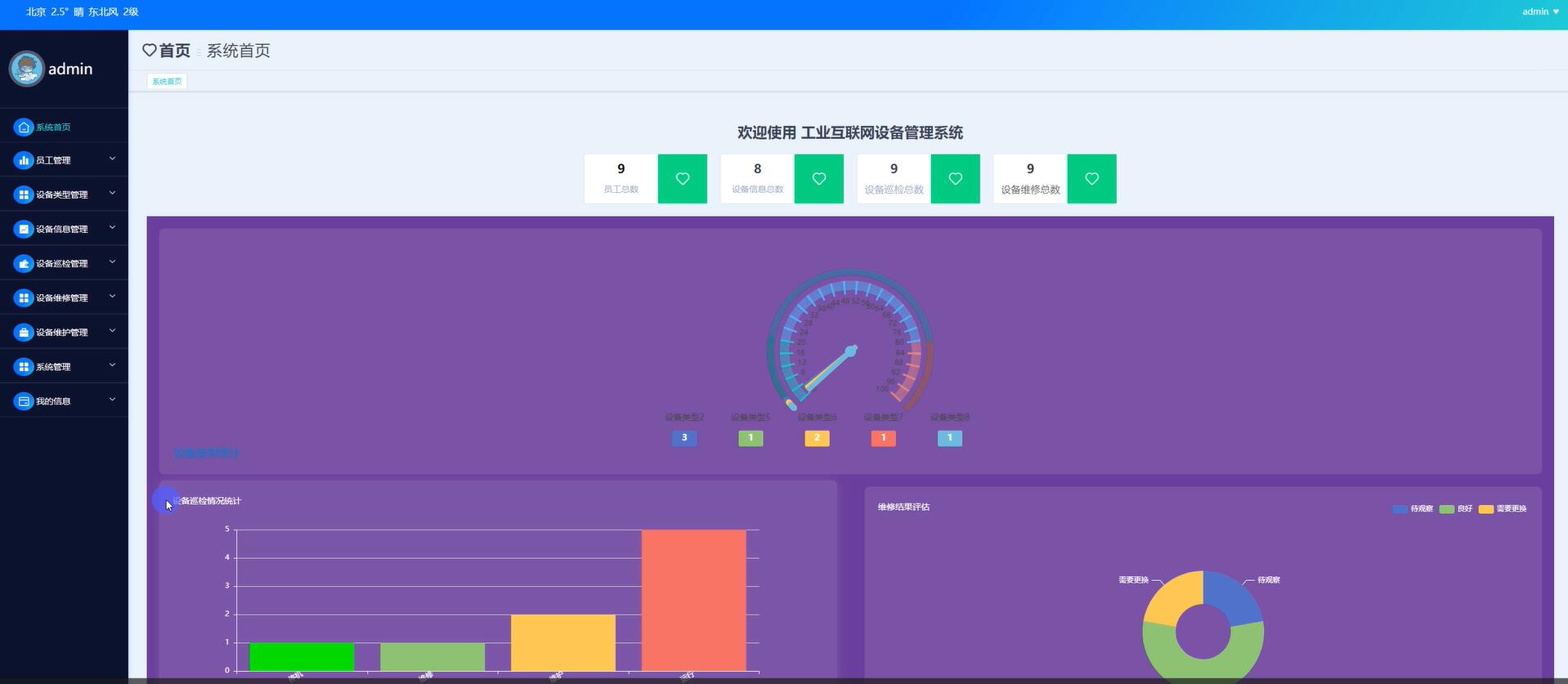Image resolution: width=1568 pixels, height=684 pixels.
Task: Click the heart icon before 首页 heading
Action: 150,51
